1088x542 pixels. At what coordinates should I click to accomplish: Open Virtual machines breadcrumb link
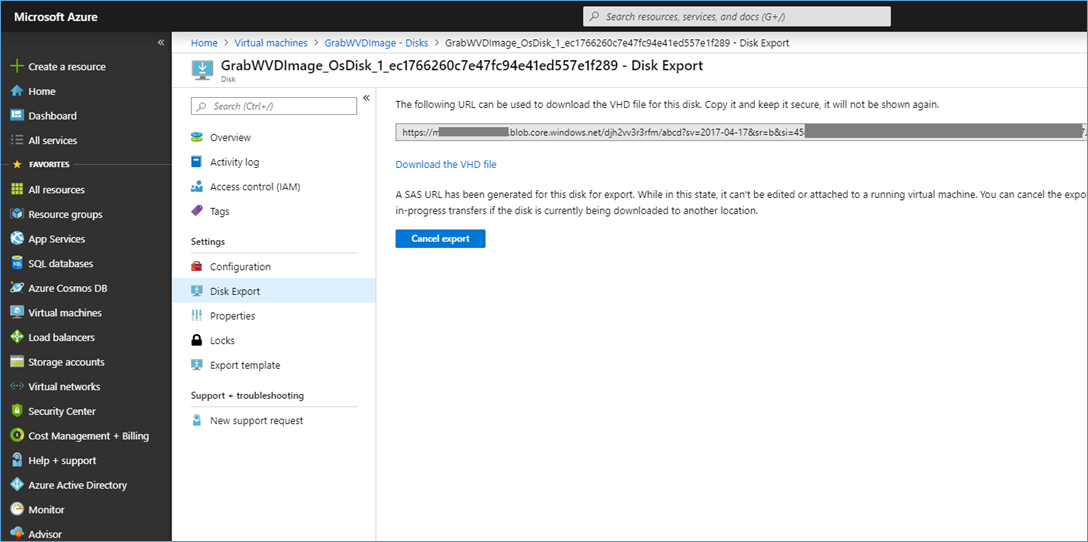click(271, 43)
